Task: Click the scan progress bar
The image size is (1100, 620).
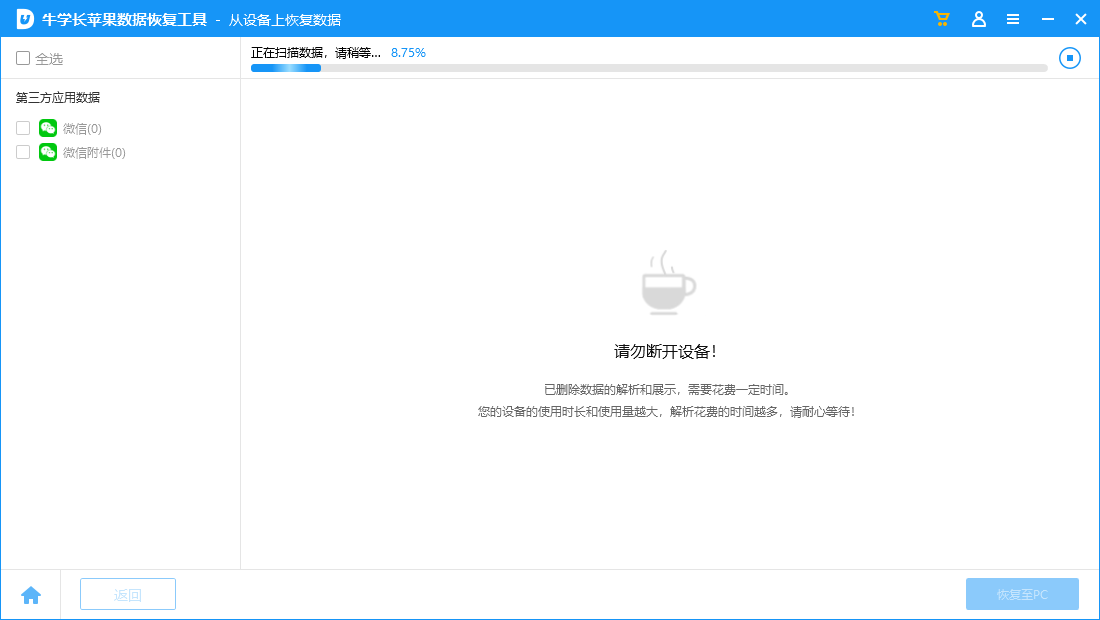Action: click(x=645, y=68)
